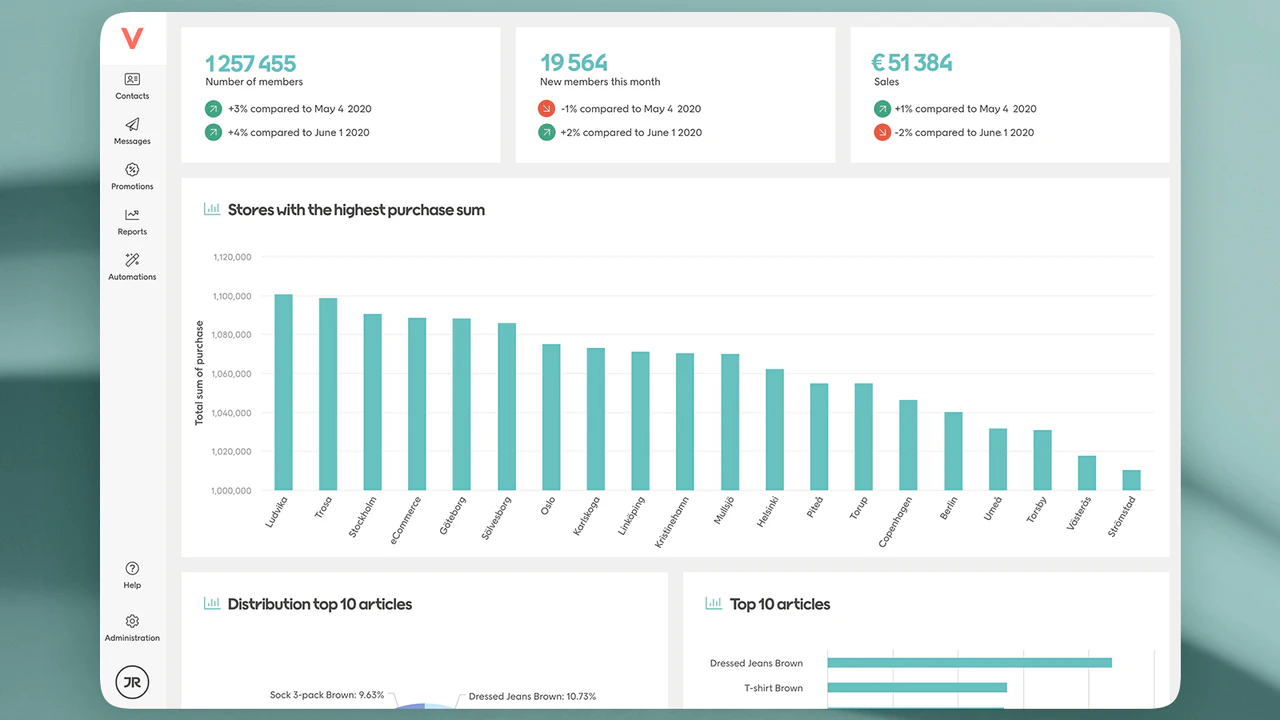Select the Reports label in sidebar
Image resolution: width=1280 pixels, height=720 pixels.
point(132,232)
